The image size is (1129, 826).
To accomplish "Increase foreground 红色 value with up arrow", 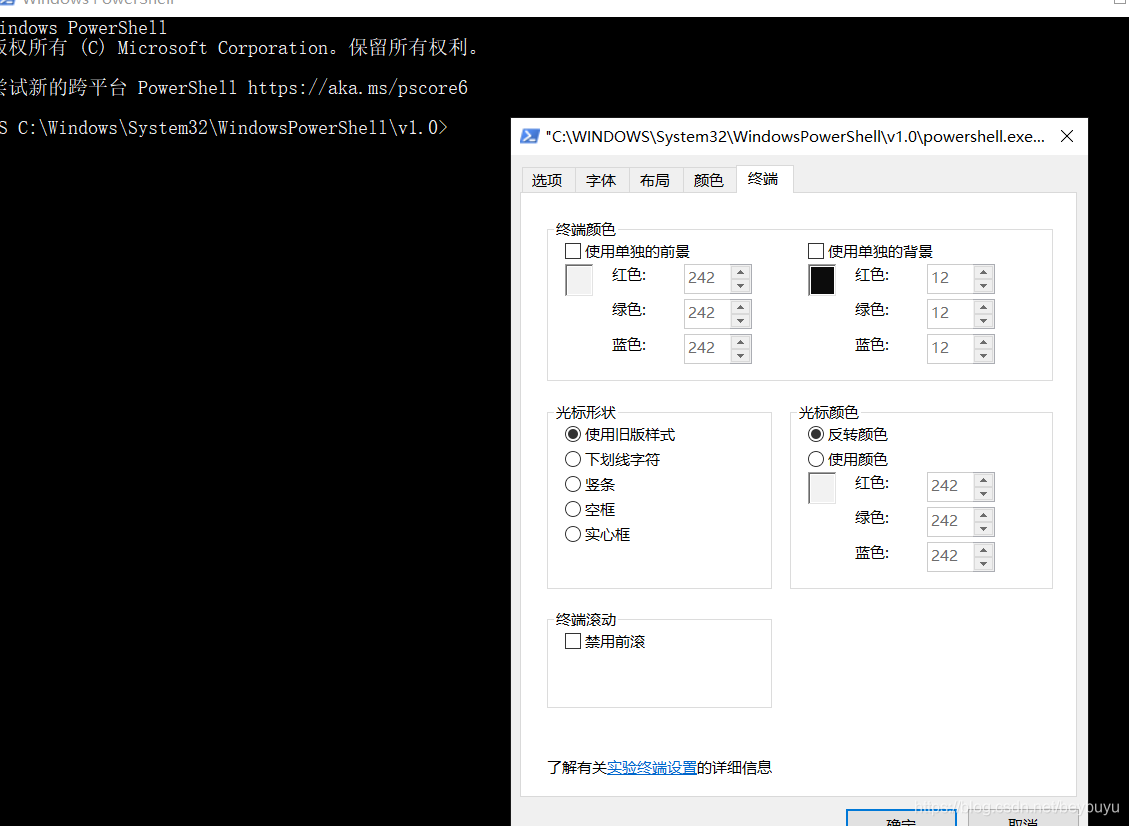I will coord(740,271).
